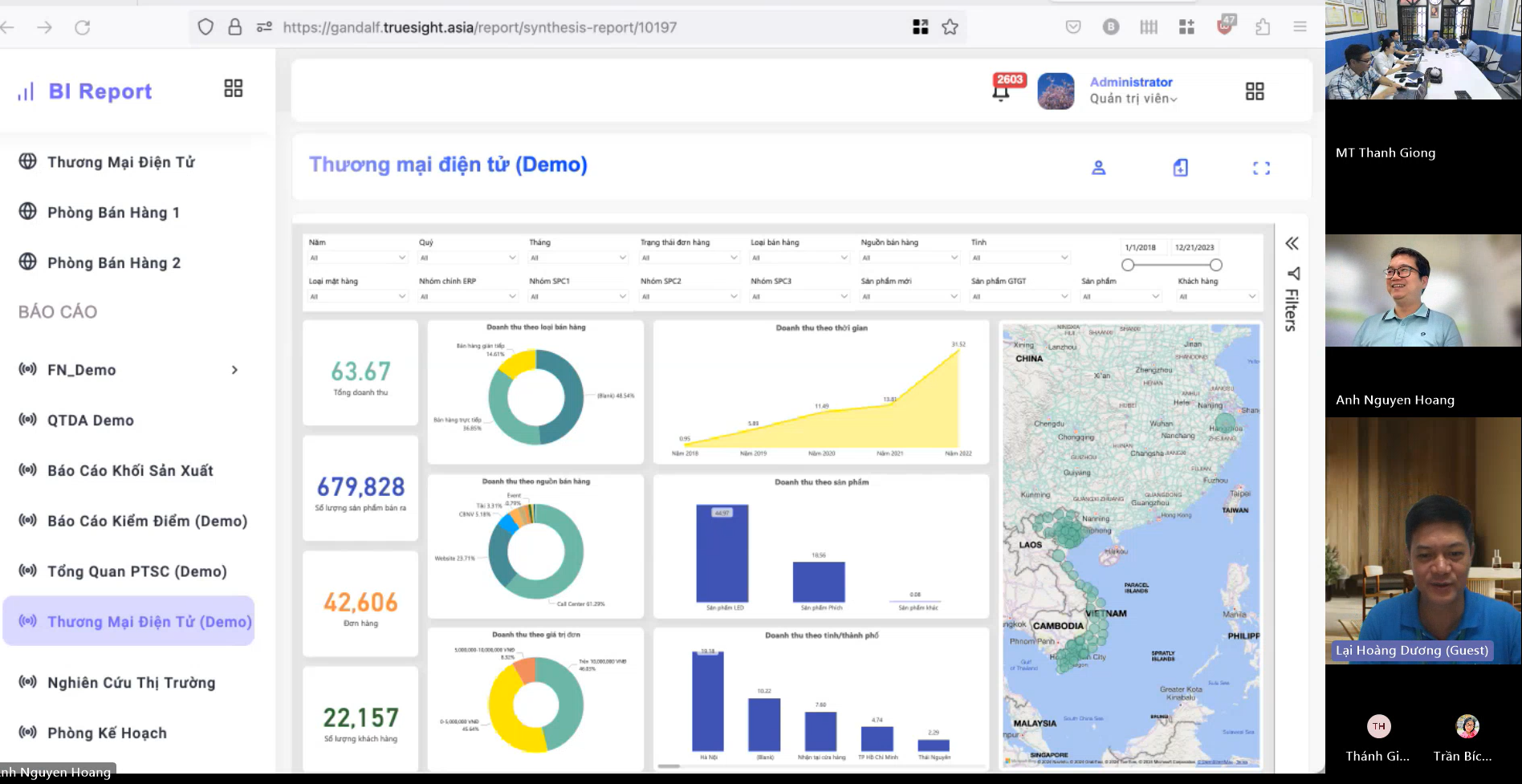Open Phòng Kế Hoạch report
Viewport: 1522px width, 784px height.
point(107,733)
